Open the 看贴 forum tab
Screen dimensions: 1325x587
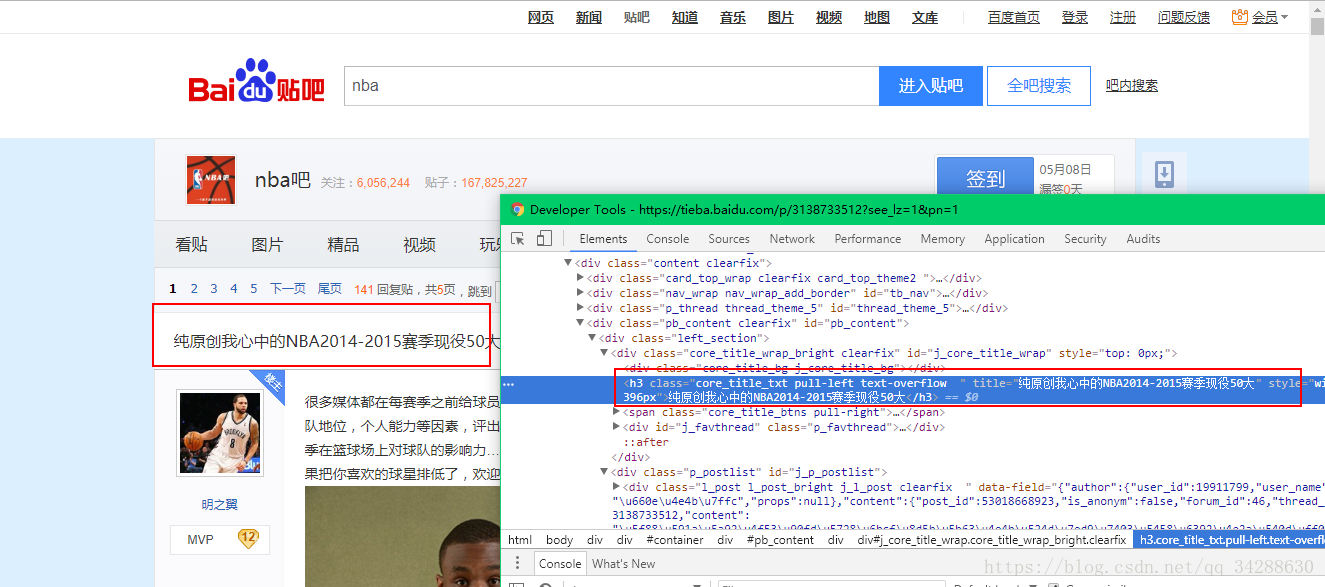pyautogui.click(x=191, y=245)
